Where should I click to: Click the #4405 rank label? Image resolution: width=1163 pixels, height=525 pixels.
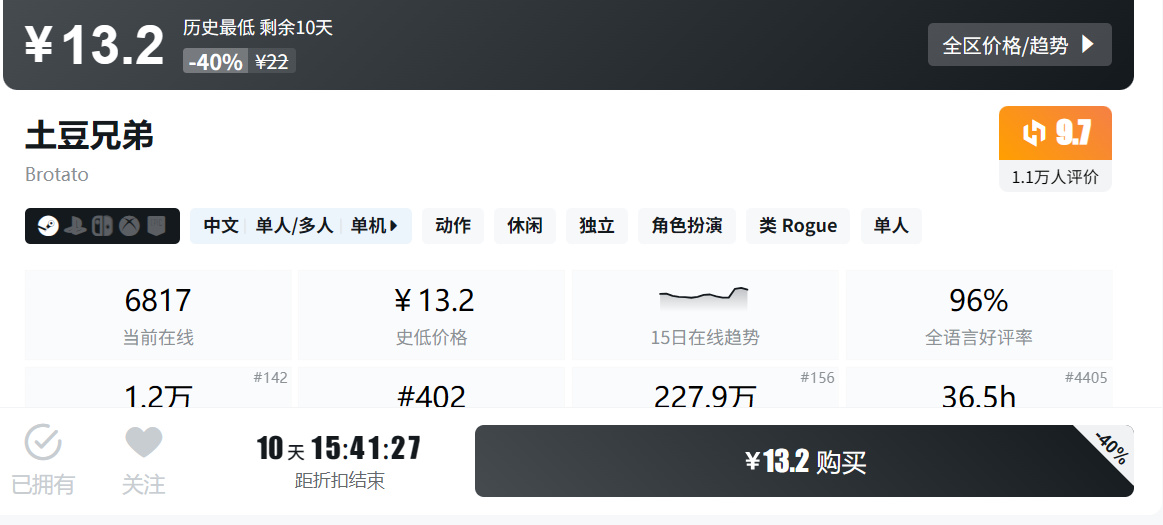tap(1086, 377)
